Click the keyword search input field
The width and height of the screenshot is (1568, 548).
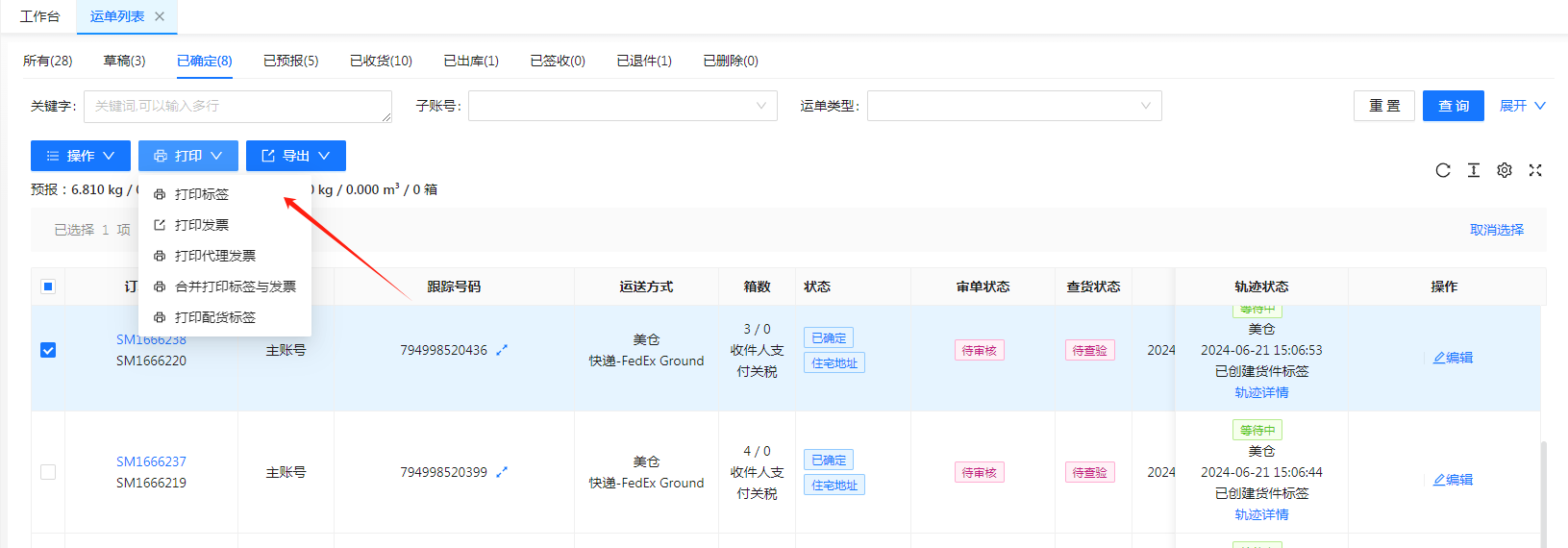click(x=236, y=106)
